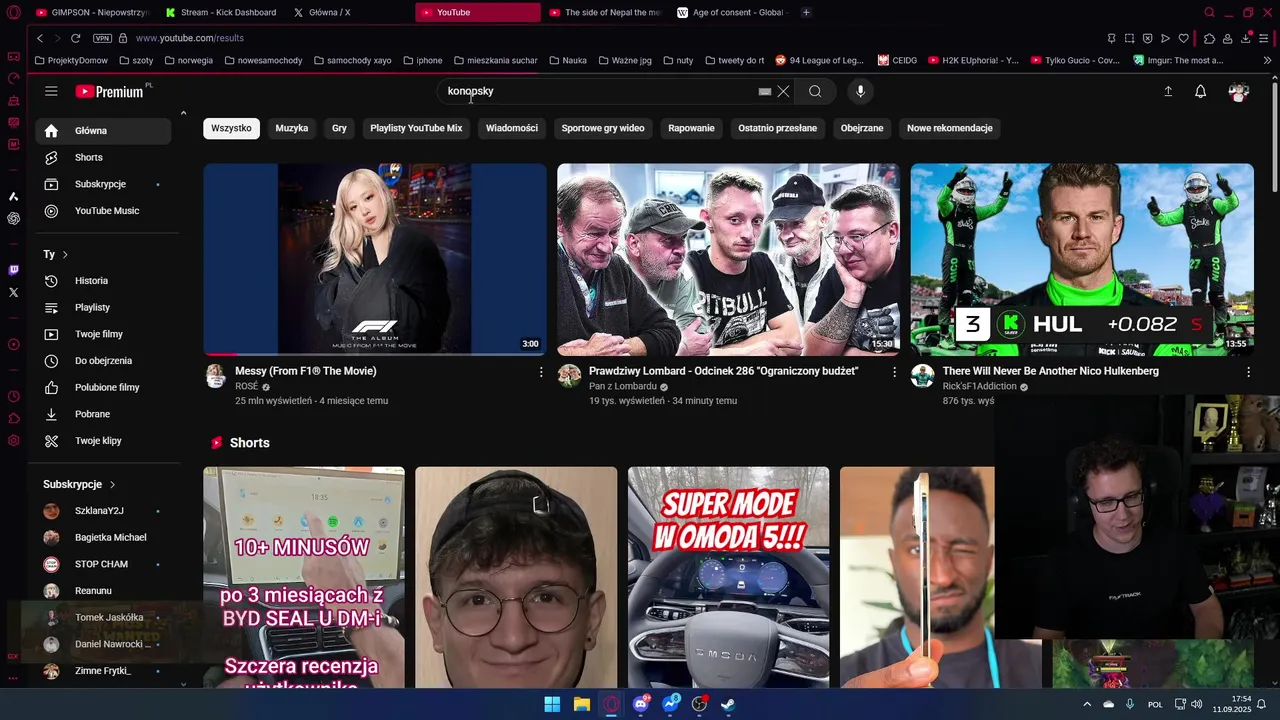
Task: Go to Główna in the sidebar
Action: pyautogui.click(x=103, y=131)
